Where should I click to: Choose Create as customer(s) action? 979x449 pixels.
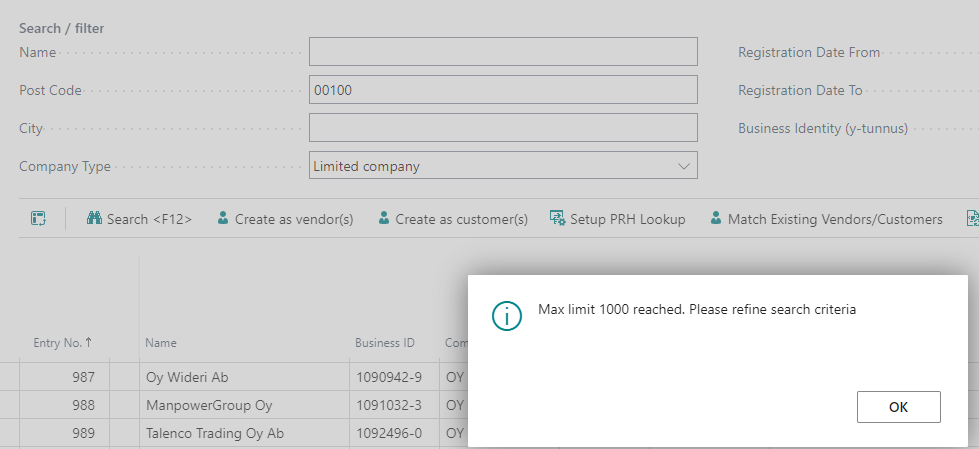pyautogui.click(x=453, y=219)
